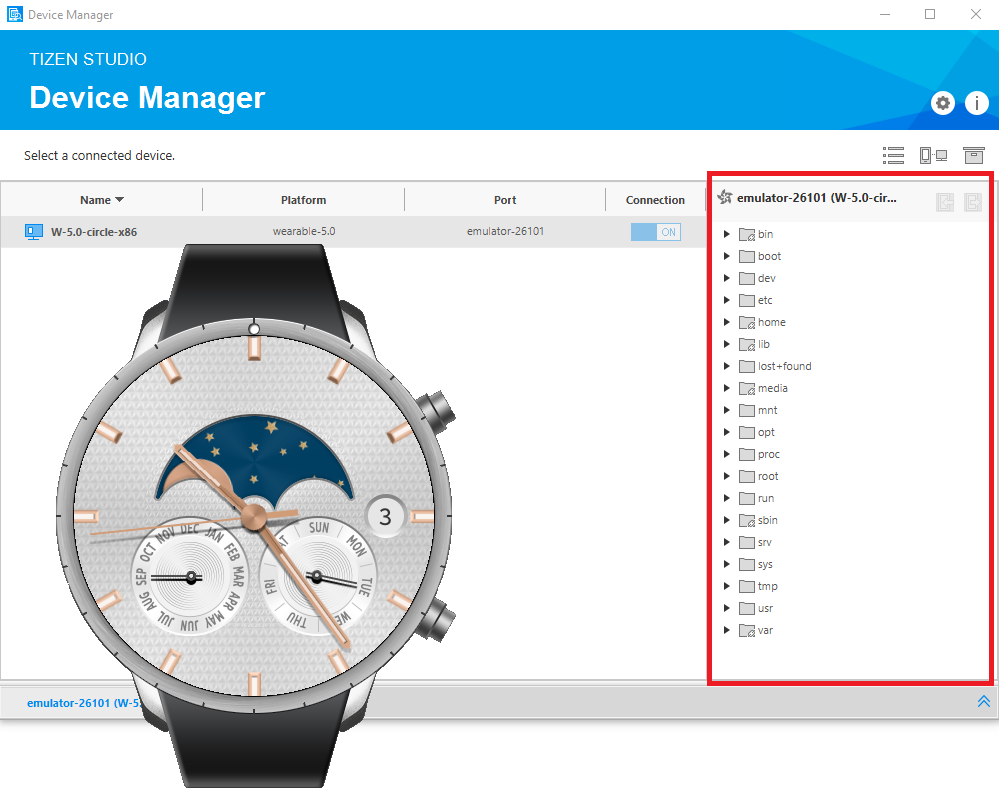Expand the bin folder
The width and height of the screenshot is (999, 790).
coord(727,235)
